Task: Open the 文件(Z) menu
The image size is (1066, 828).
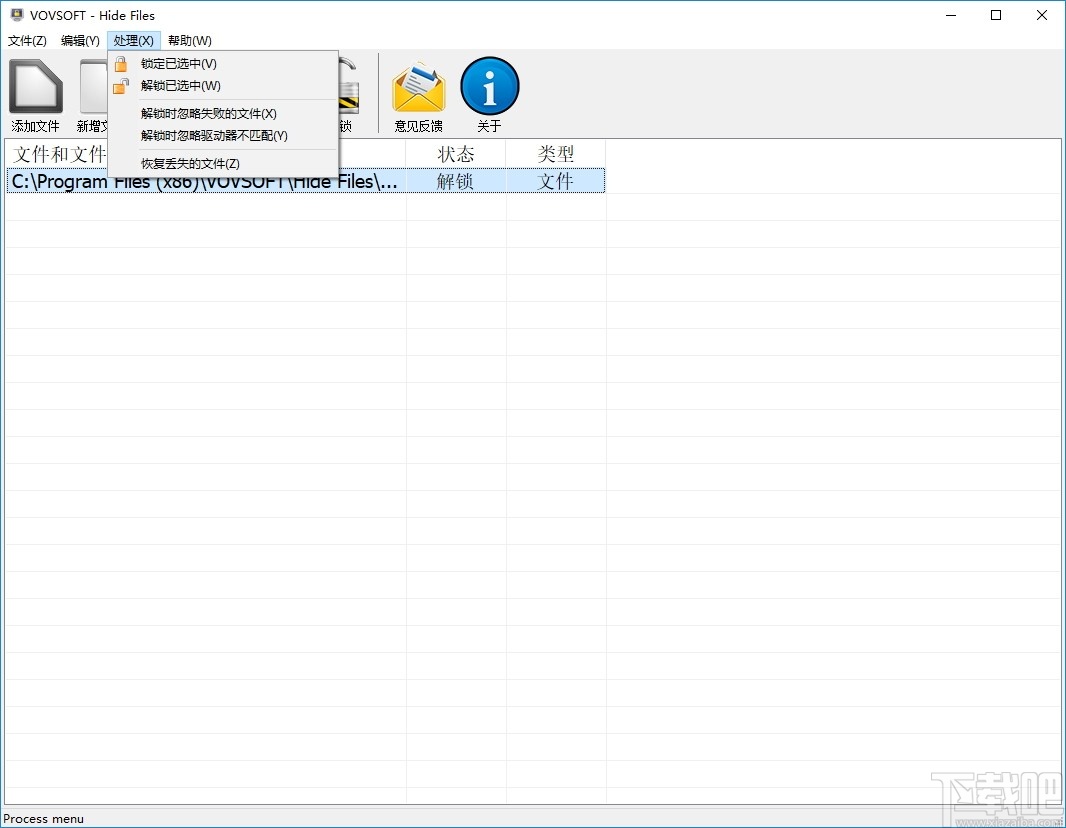Action: (27, 40)
